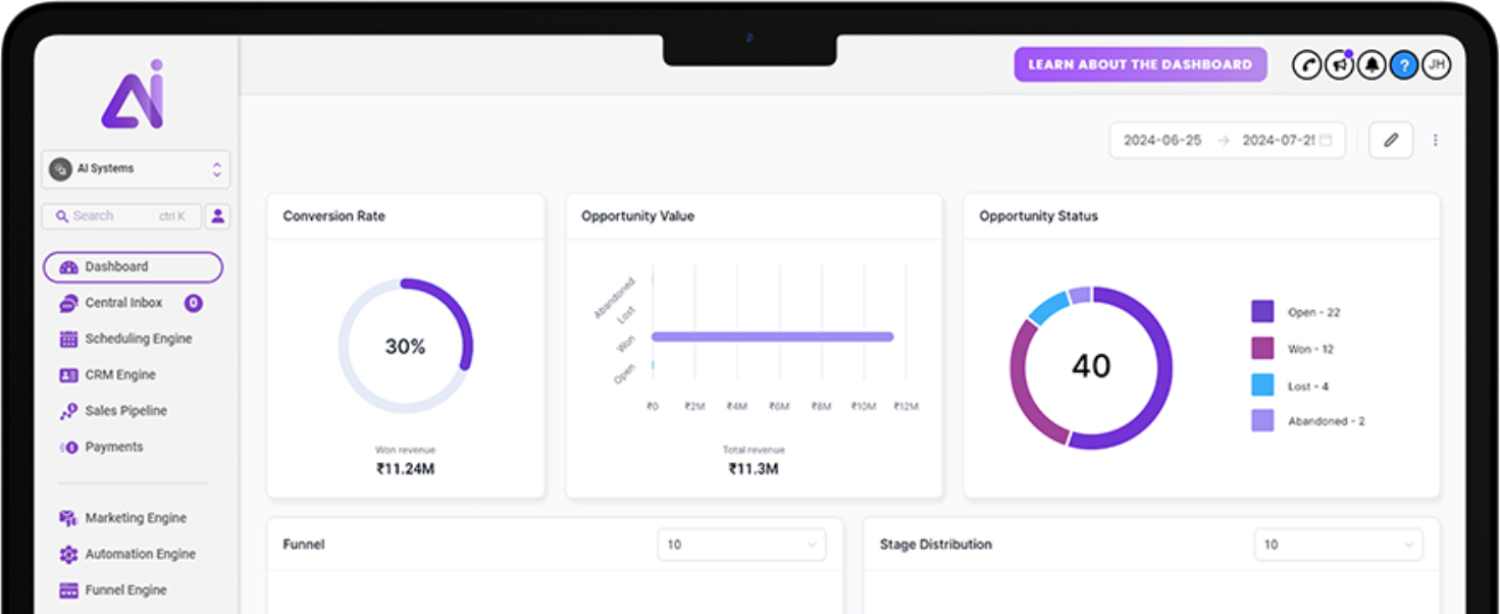The width and height of the screenshot is (1500, 614).
Task: Click the pencil edit dashboard icon
Action: pyautogui.click(x=1390, y=140)
